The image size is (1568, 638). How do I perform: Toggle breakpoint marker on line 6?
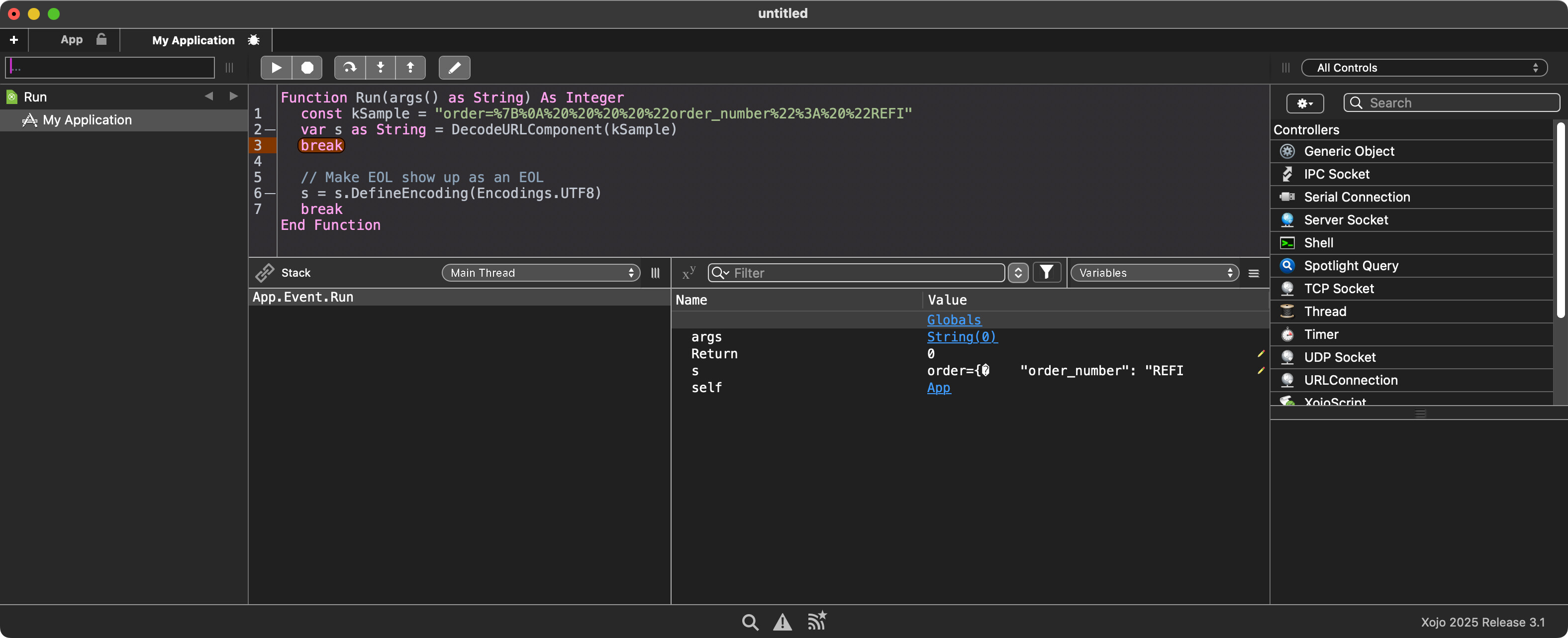270,194
